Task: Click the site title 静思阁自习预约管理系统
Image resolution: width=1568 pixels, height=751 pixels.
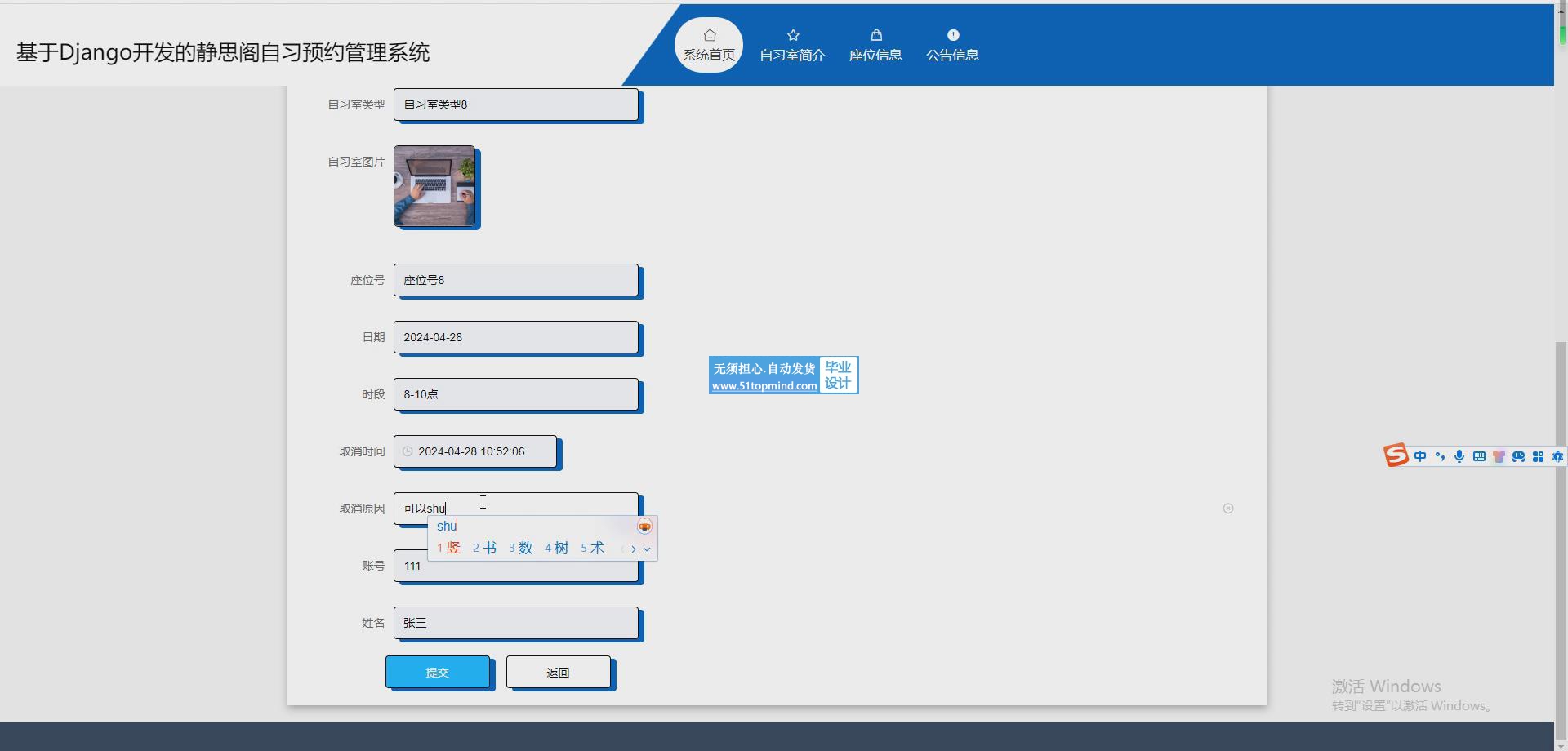Action: coord(313,52)
